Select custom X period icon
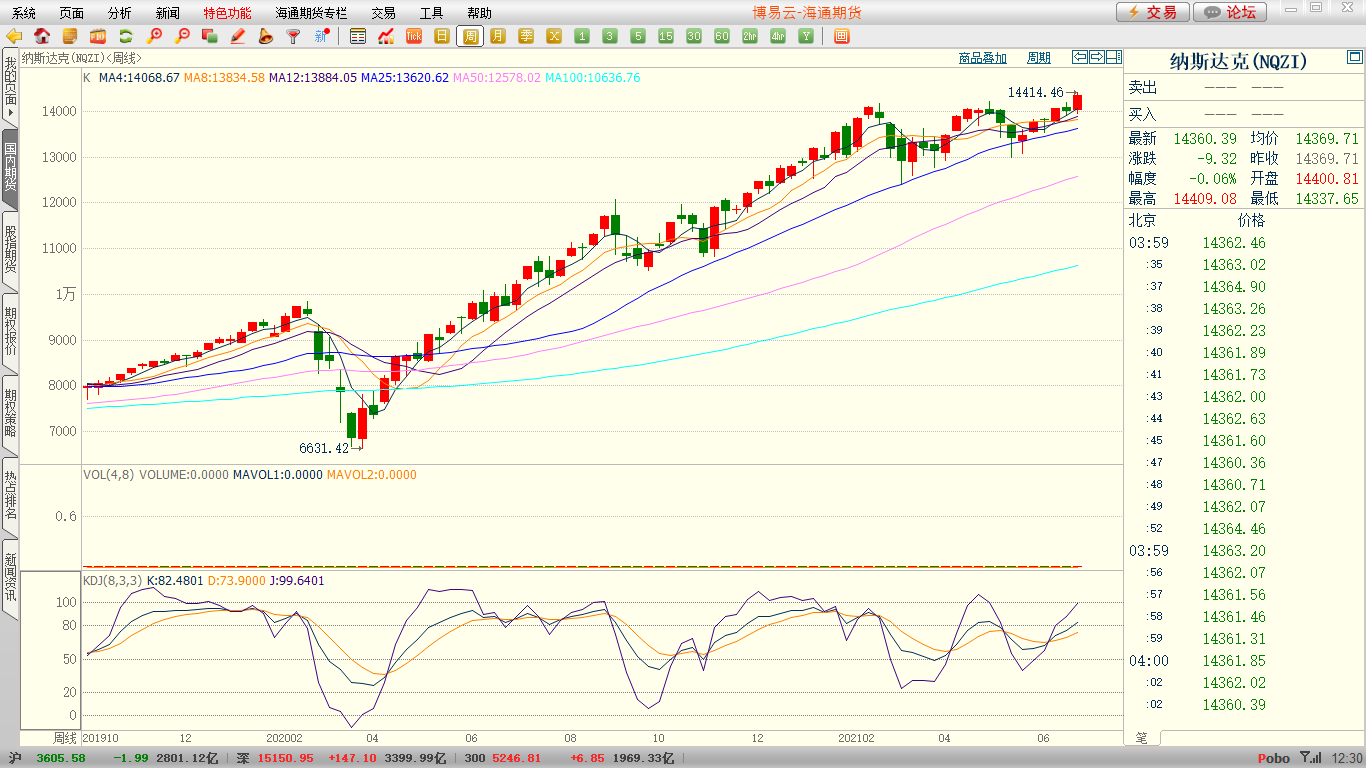Image resolution: width=1366 pixels, height=768 pixels. coord(554,36)
